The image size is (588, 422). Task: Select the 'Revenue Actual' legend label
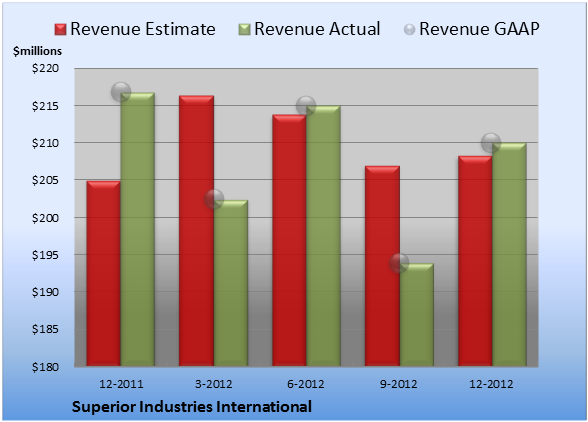click(317, 29)
